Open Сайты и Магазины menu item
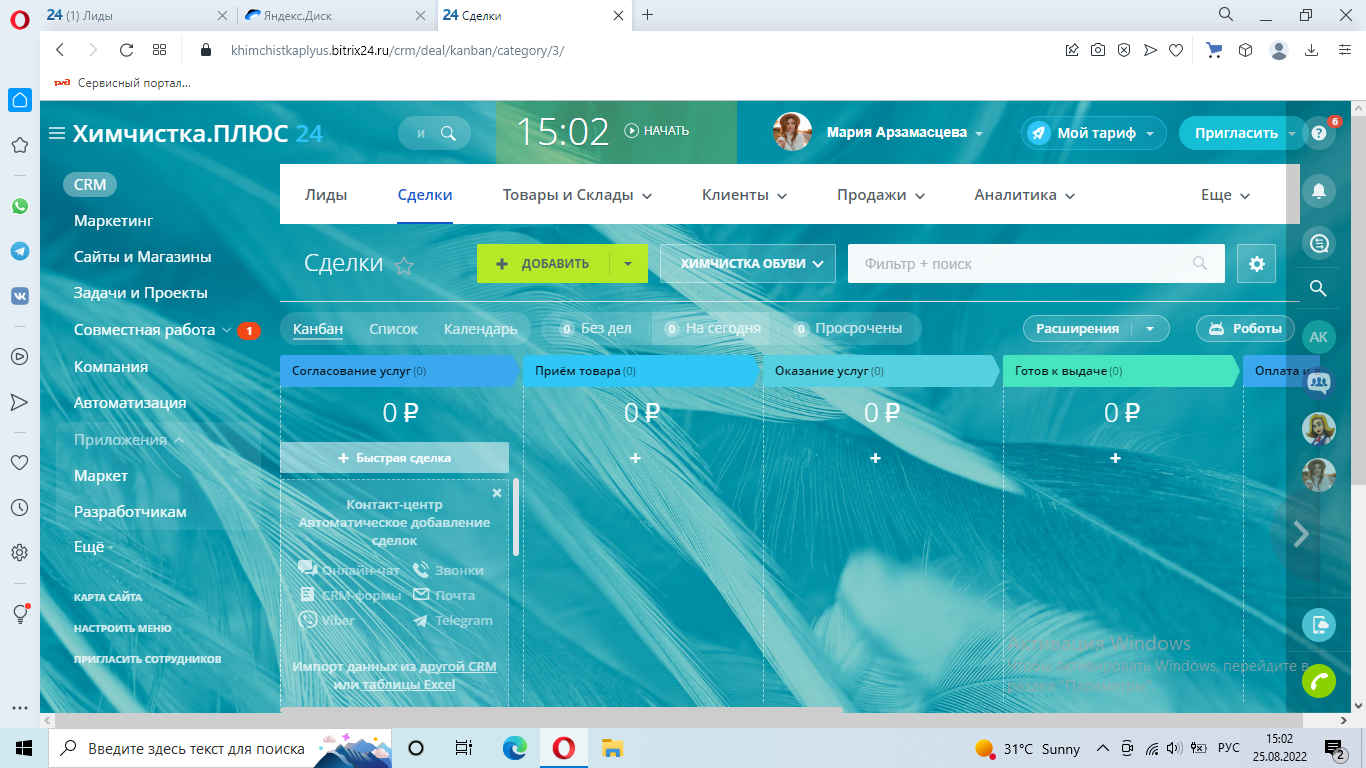1366x768 pixels. (143, 257)
